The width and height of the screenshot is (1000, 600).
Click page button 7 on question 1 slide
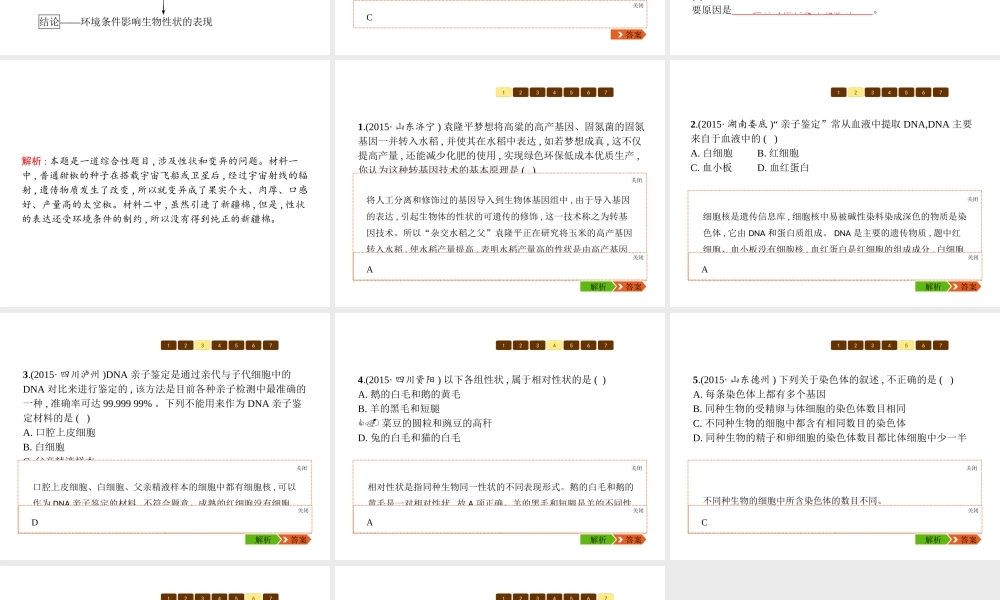(x=606, y=92)
